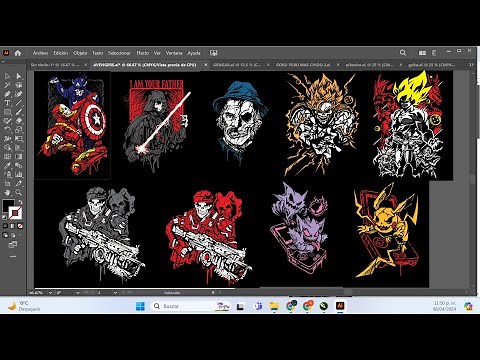Click the Share document icon after Ayuda
Image resolution: width=480 pixels, height=360 pixels.
(x=213, y=53)
